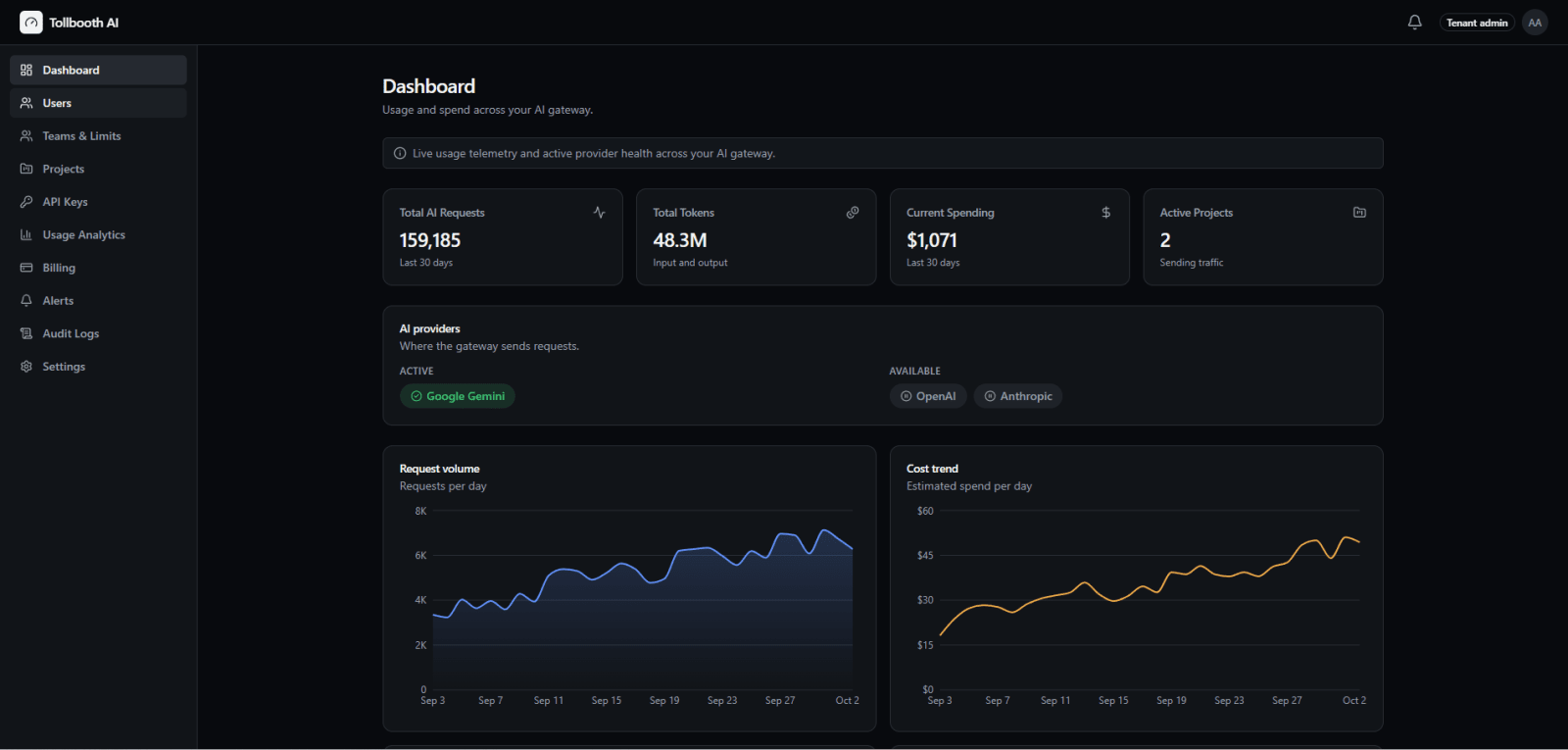Click the Request volume chart title

tap(440, 469)
